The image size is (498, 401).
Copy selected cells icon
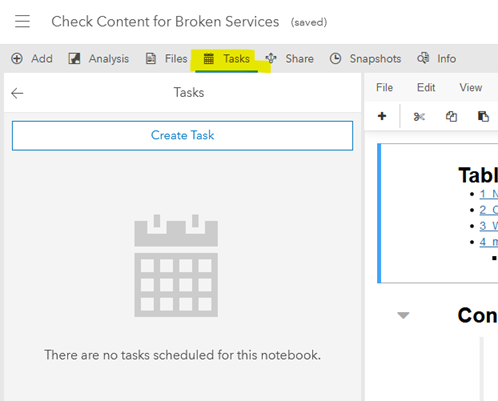pos(451,117)
